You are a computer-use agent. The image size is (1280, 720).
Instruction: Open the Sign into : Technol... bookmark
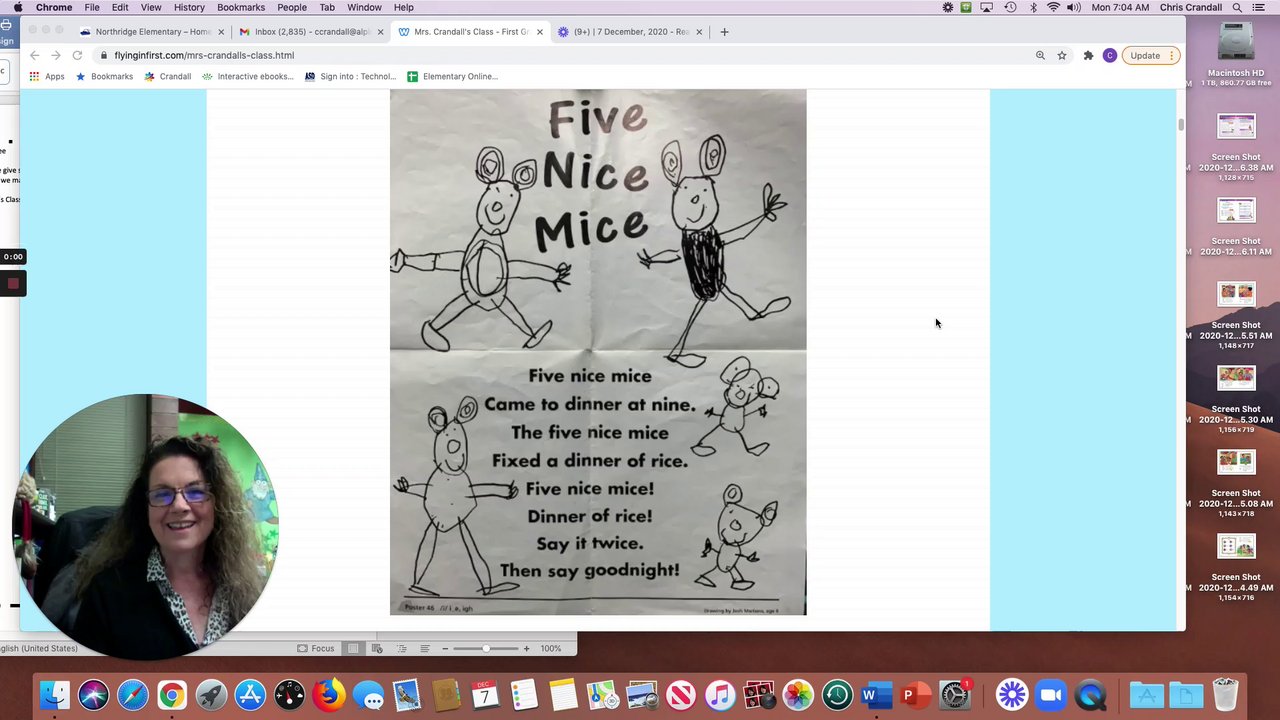point(350,76)
